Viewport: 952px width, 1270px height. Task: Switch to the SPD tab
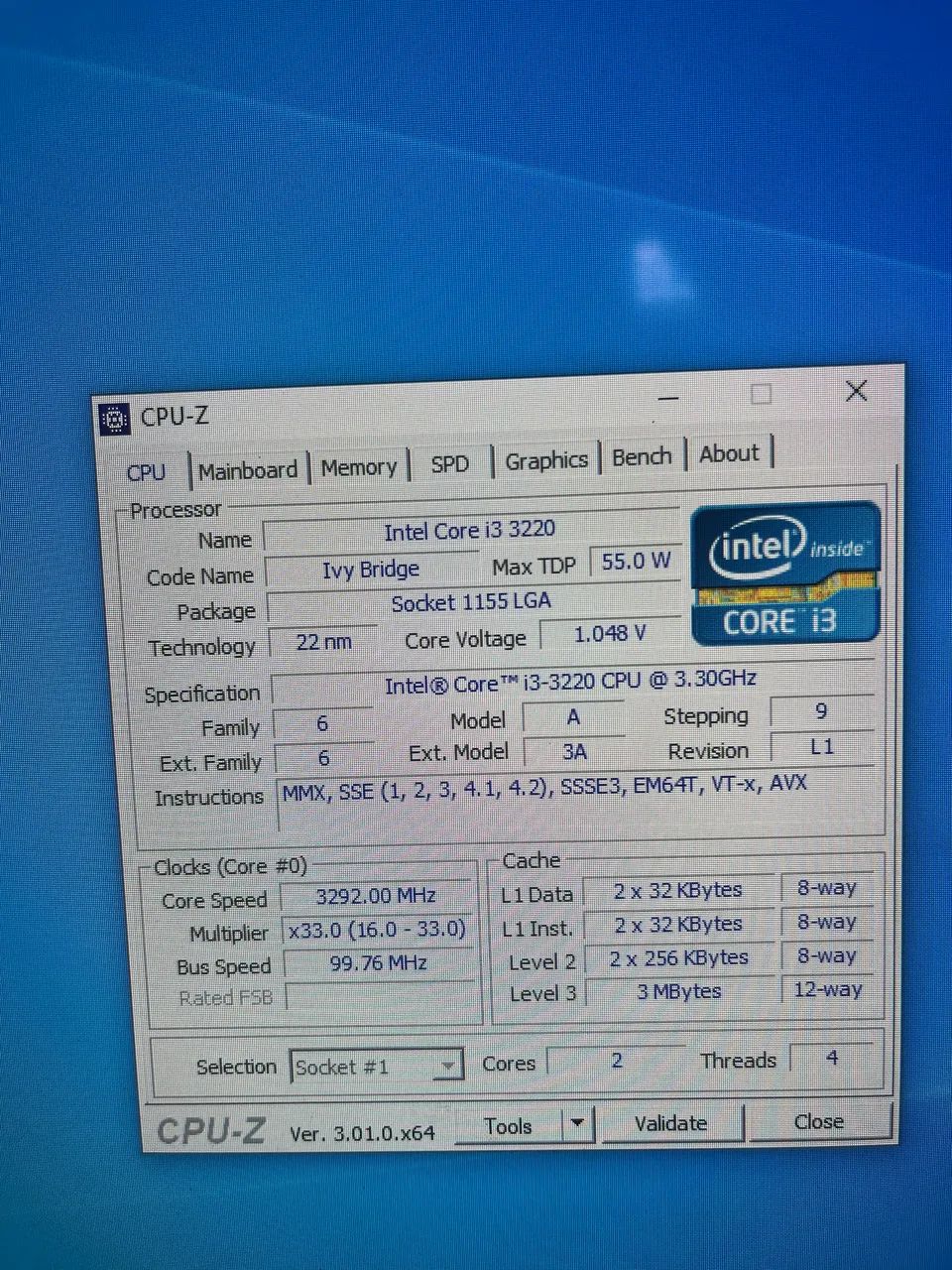click(449, 463)
